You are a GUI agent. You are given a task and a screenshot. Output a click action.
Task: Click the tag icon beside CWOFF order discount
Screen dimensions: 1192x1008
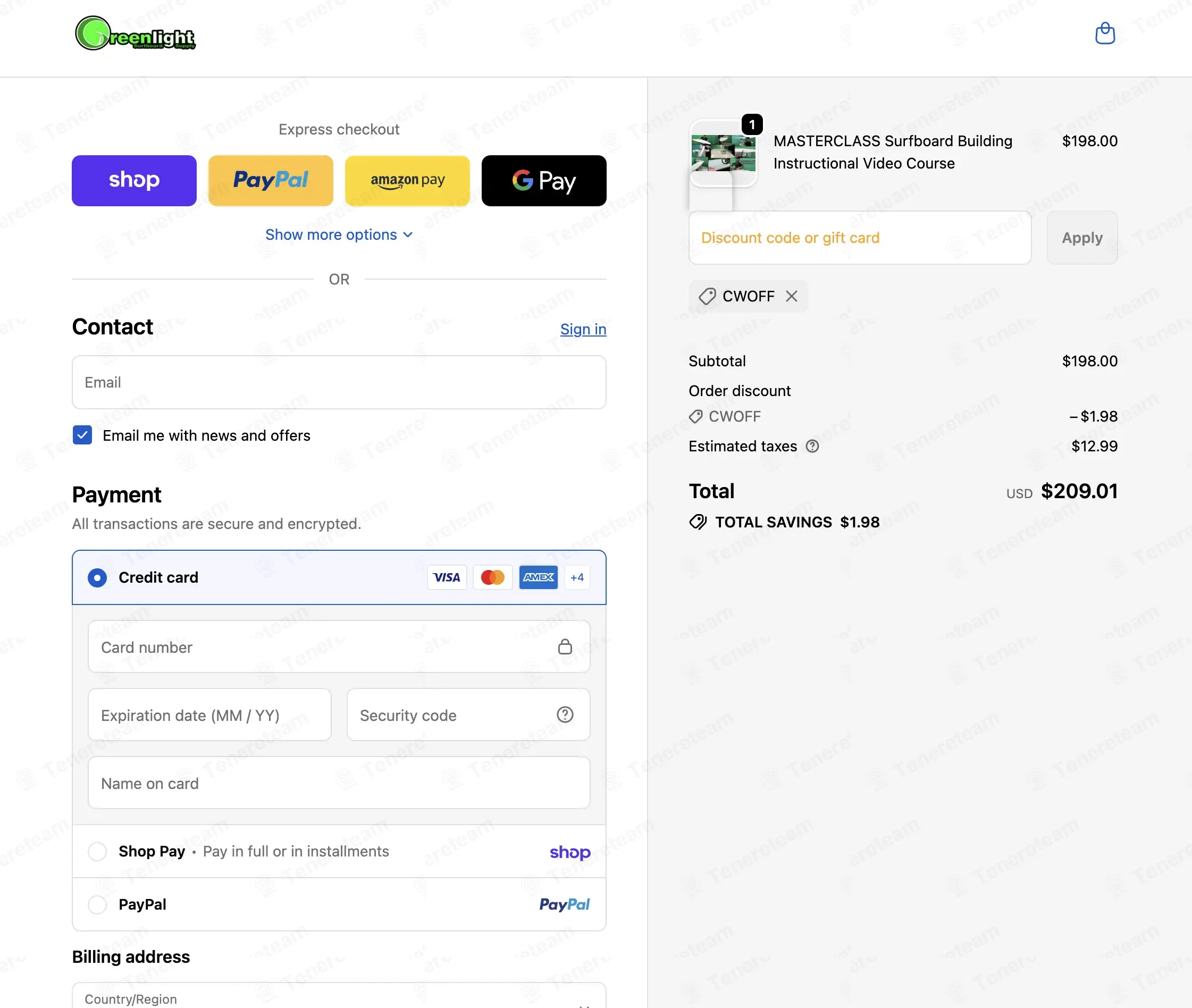[x=695, y=417]
